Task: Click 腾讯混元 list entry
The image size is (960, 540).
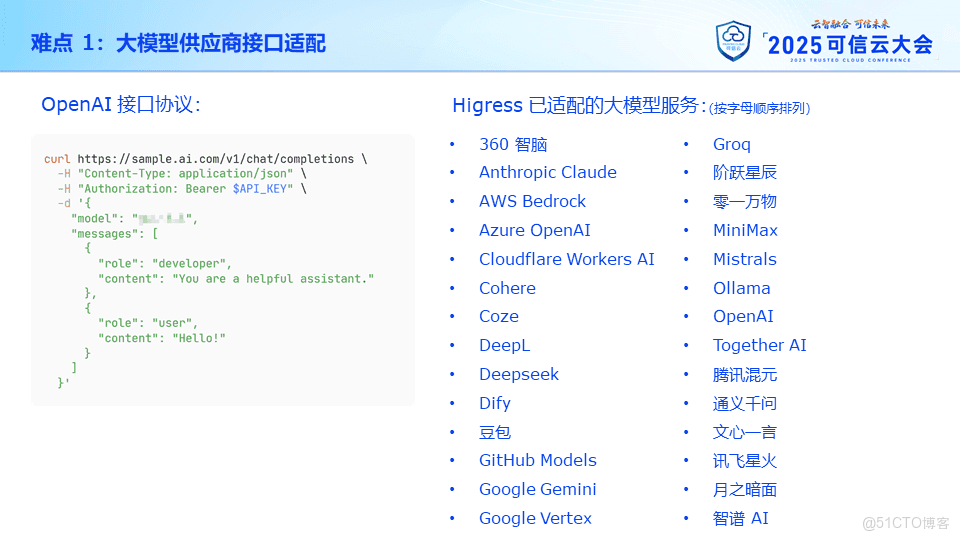Action: pos(744,375)
